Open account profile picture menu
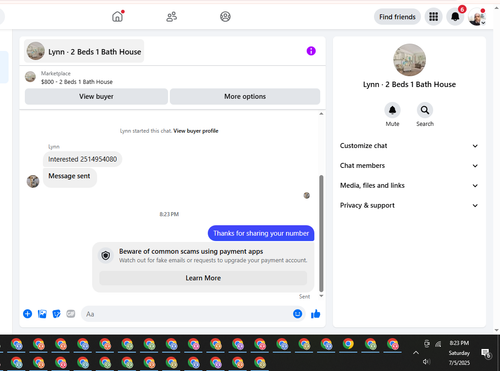500x371 pixels. 476,17
